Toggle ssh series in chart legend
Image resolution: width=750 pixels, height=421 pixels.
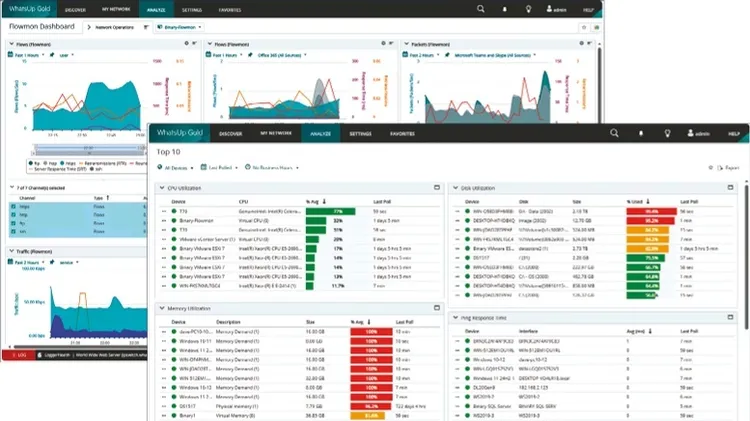97,169
